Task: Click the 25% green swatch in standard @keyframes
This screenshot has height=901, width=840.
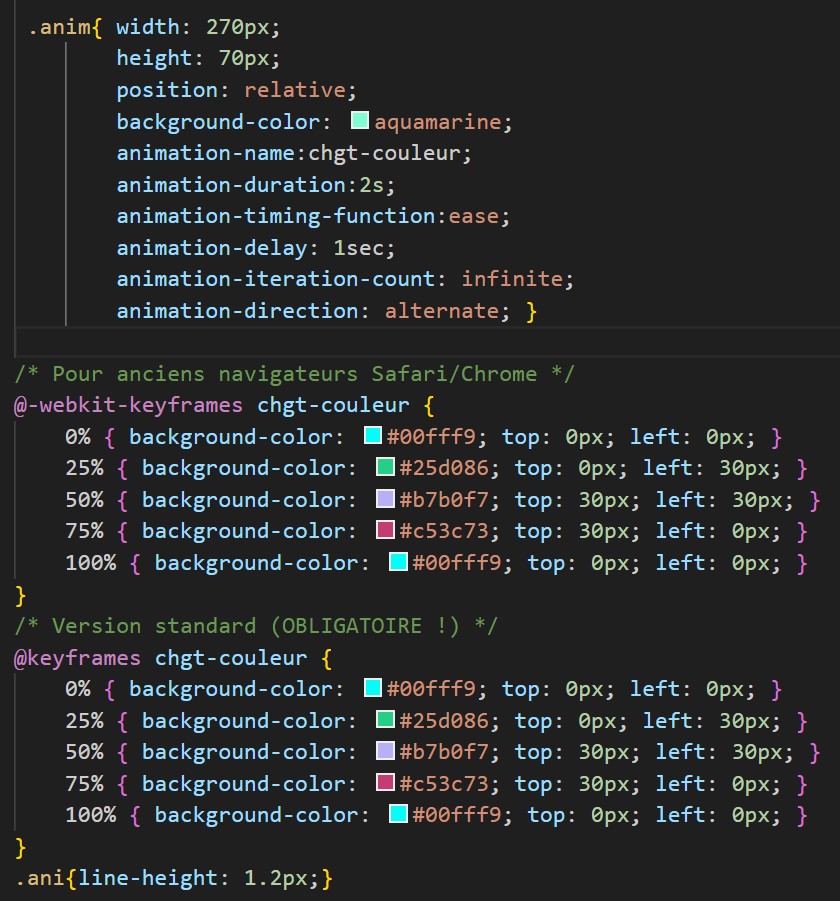Action: point(386,720)
